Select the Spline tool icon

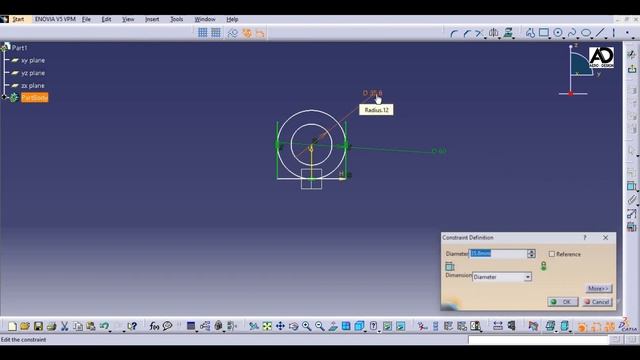click(x=572, y=33)
